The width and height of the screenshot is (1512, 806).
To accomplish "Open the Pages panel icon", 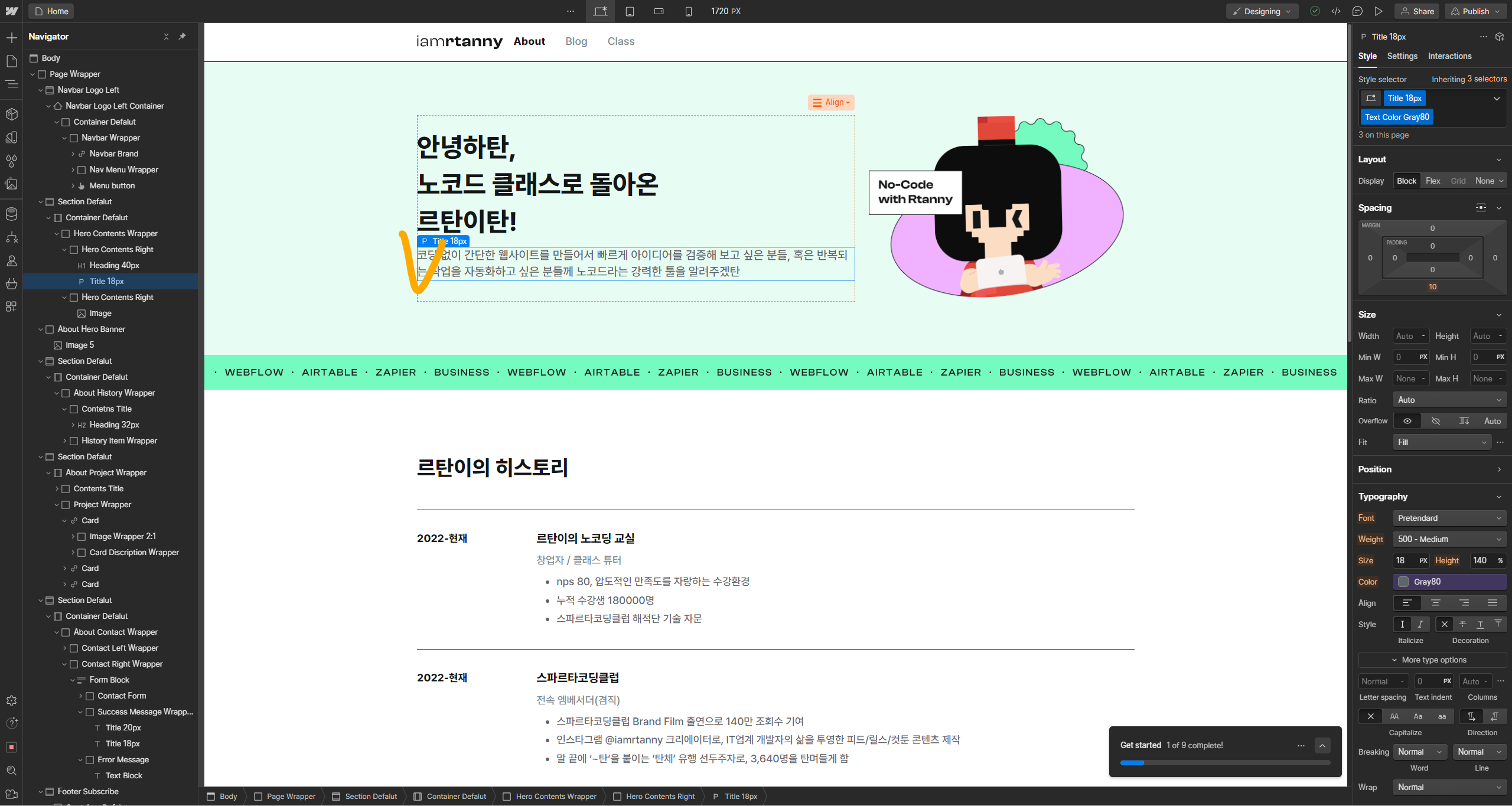I will 11,61.
